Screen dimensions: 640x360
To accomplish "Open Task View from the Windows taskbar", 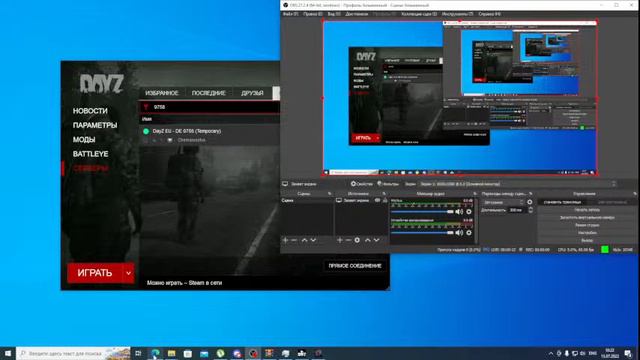I will [x=138, y=353].
